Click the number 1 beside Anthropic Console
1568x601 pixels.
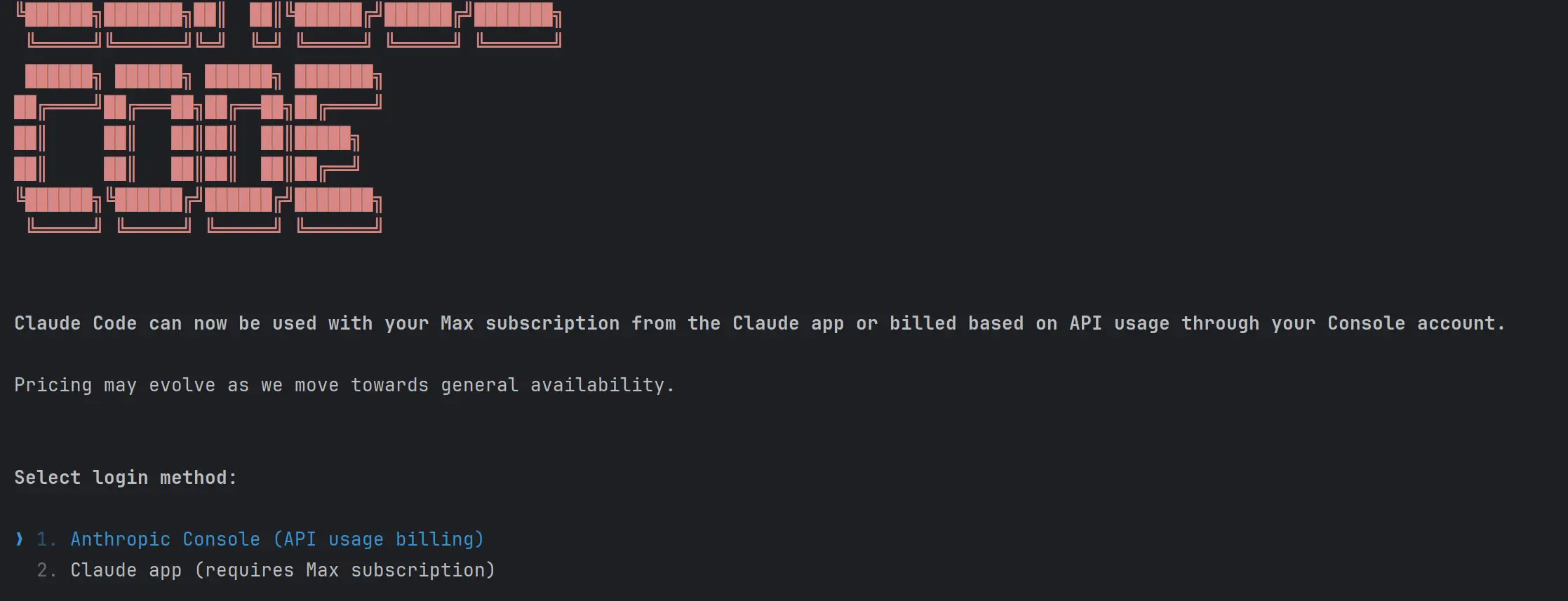pyautogui.click(x=46, y=539)
